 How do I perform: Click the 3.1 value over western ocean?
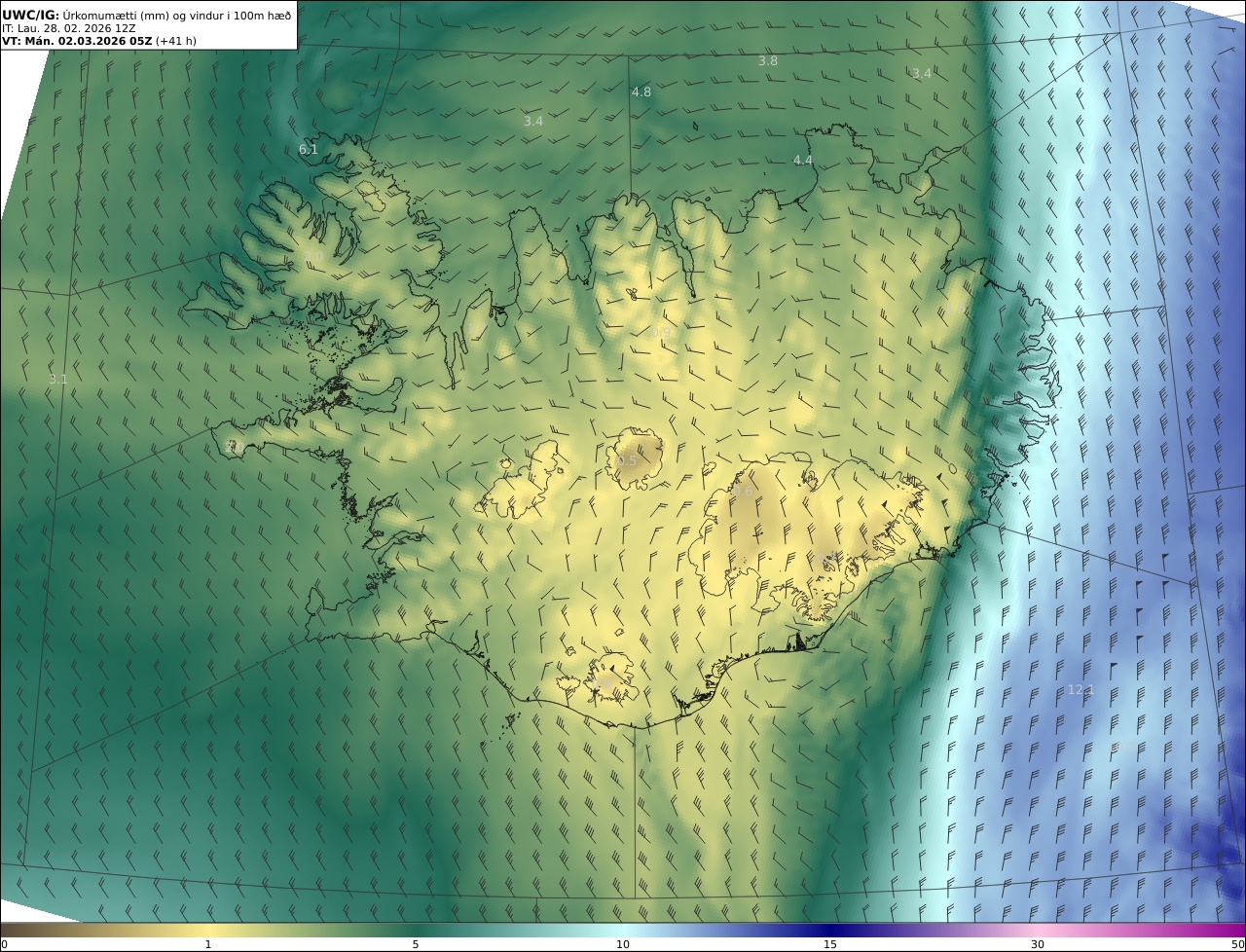[x=58, y=379]
